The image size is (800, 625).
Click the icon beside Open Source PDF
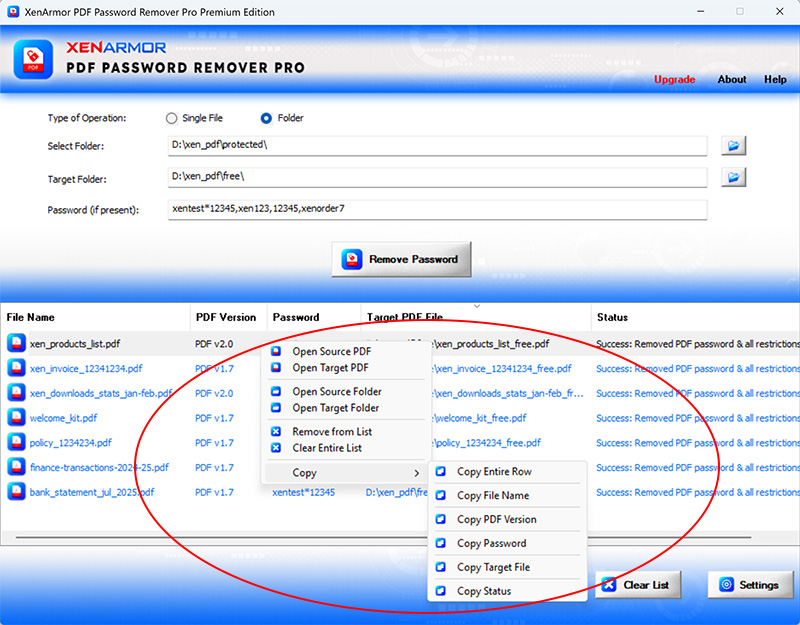coord(276,351)
